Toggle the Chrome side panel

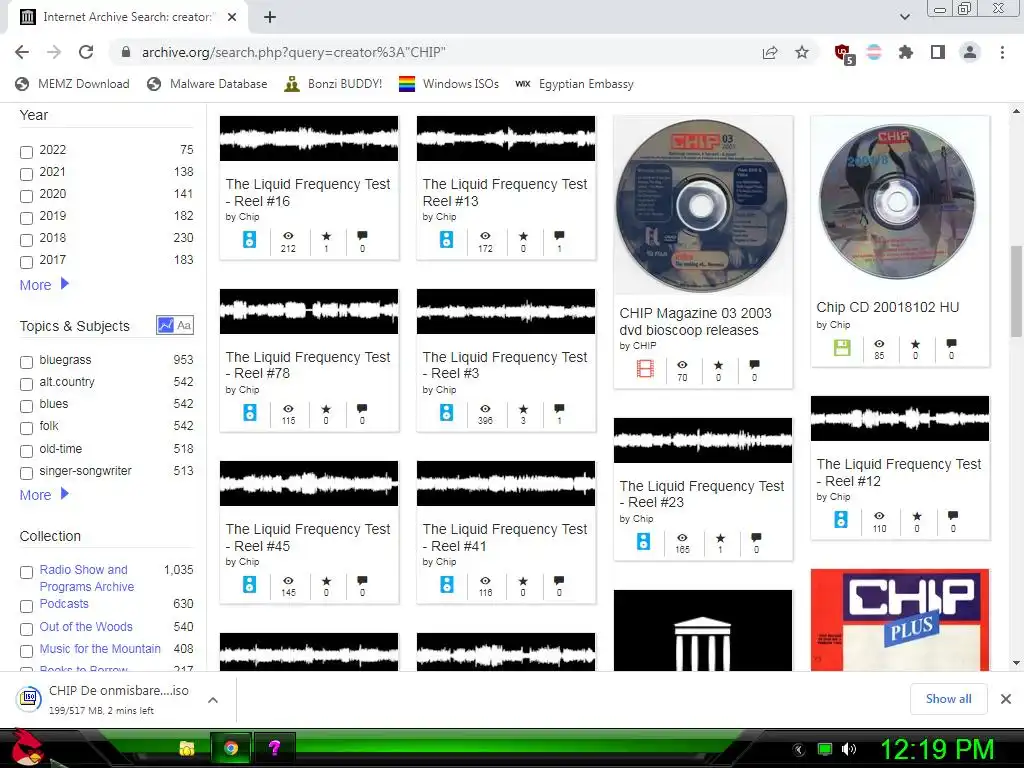(938, 52)
